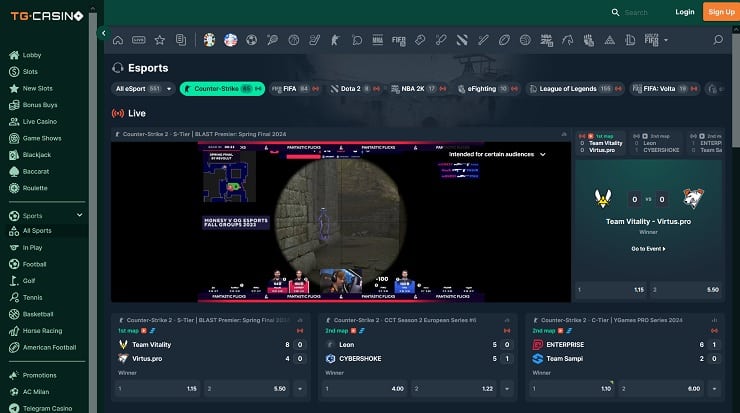Select the Counter-Strike filter tab
This screenshot has width=740, height=413.
(222, 89)
